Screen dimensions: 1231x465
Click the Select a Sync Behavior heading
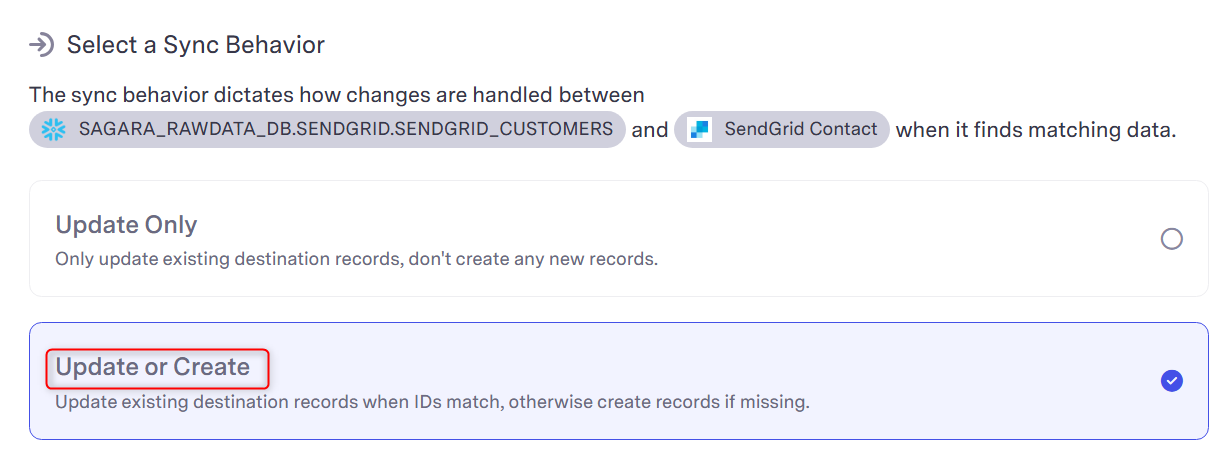tap(196, 45)
